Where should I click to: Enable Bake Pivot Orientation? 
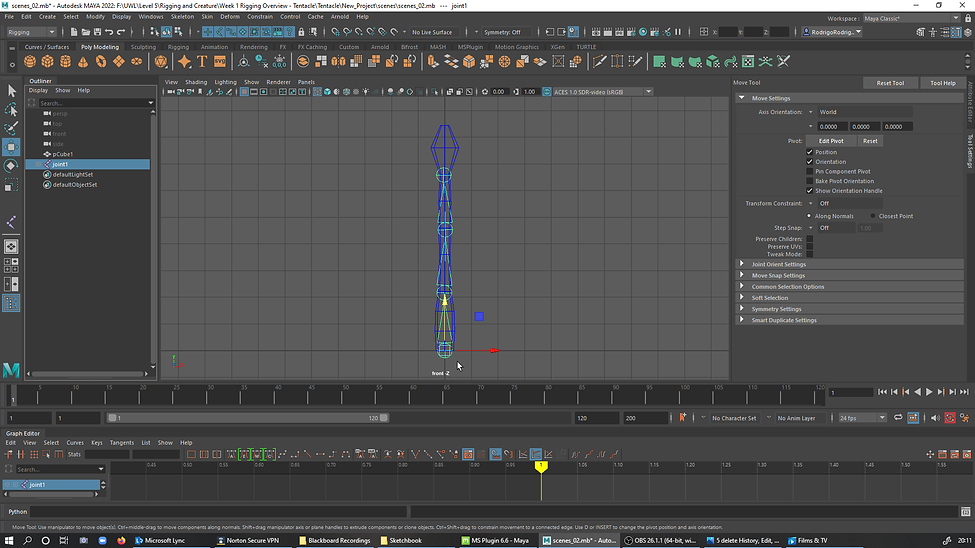tap(810, 181)
